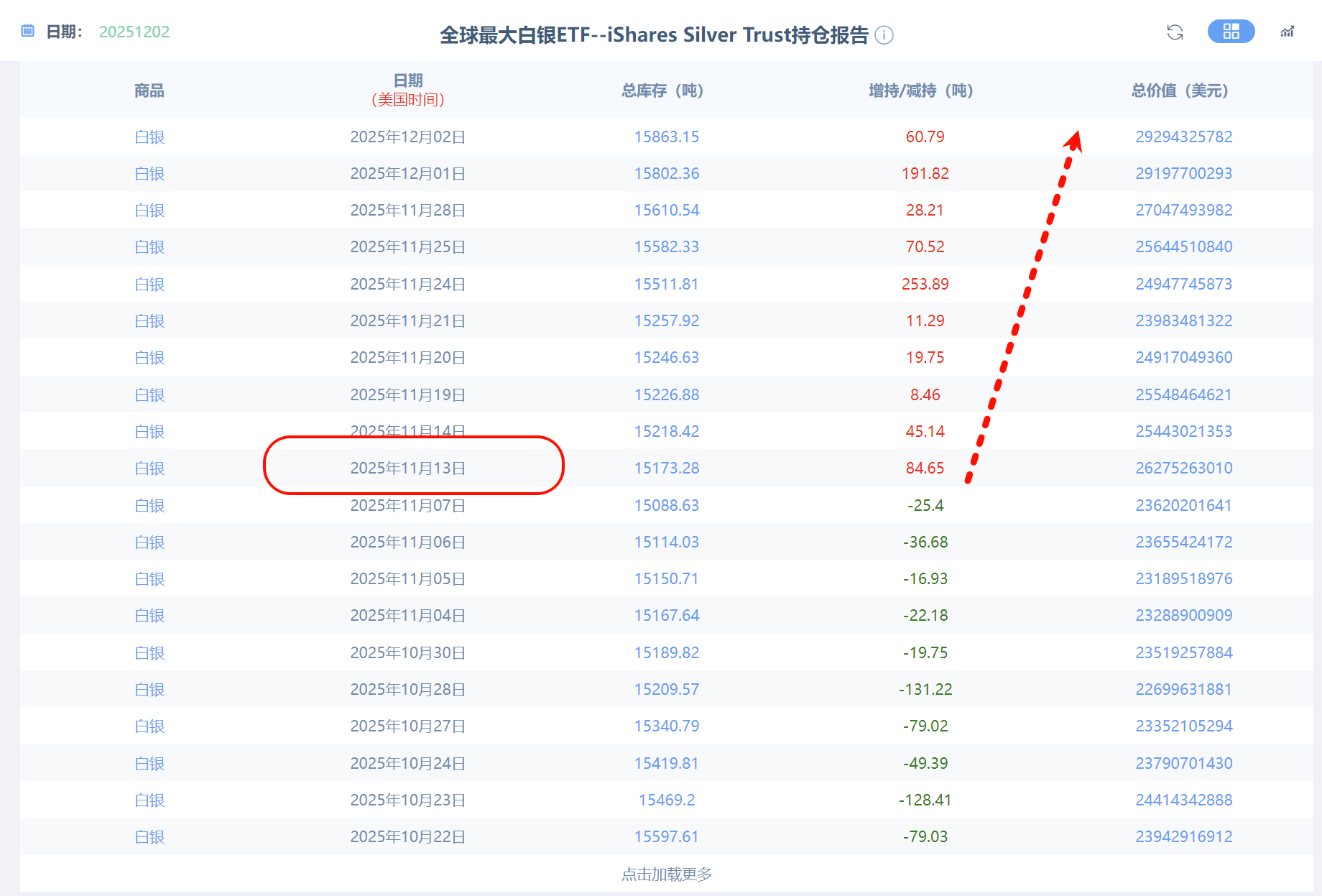1322x896 pixels.
Task: Click total inventory value 15340.79
Action: tap(667, 726)
